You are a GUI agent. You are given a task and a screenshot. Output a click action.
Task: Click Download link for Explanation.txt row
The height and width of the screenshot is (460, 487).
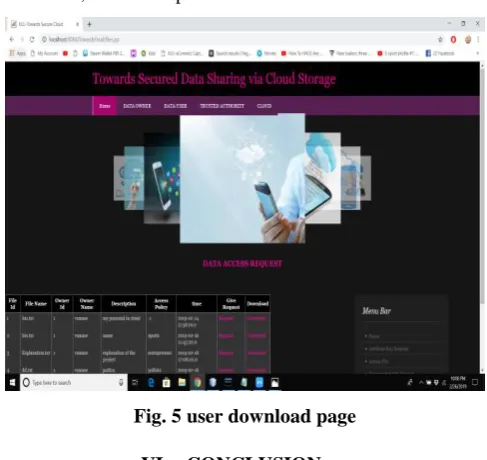[256, 353]
